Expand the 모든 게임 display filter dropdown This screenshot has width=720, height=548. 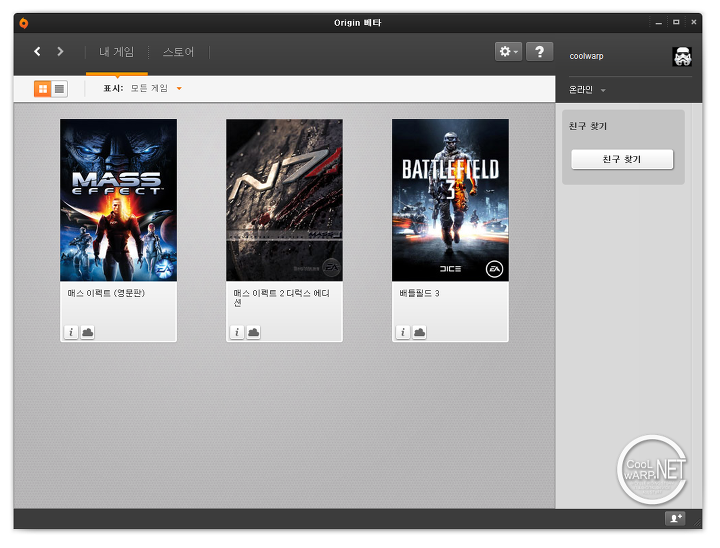pos(156,88)
